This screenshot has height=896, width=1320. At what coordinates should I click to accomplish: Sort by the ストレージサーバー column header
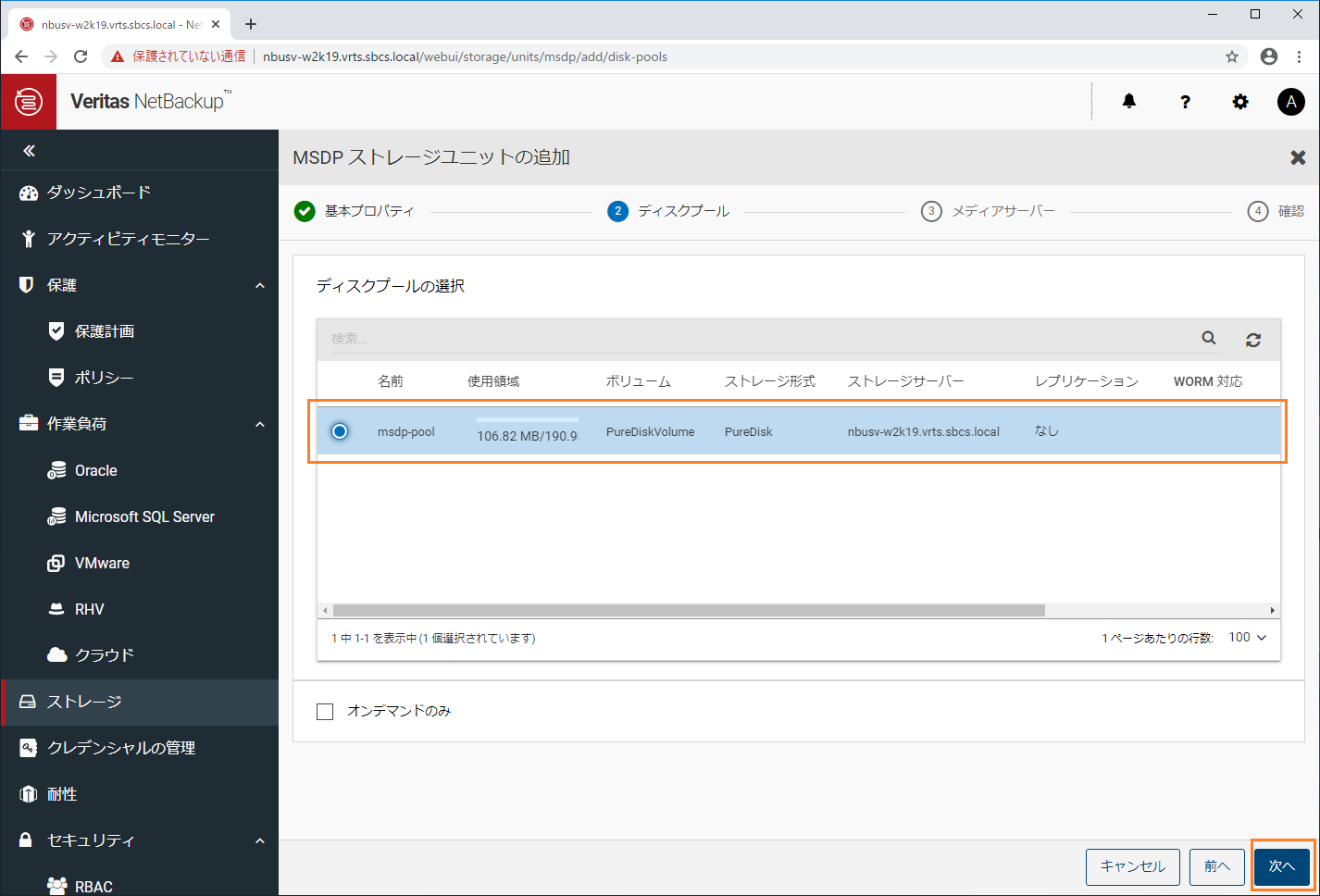(x=906, y=381)
